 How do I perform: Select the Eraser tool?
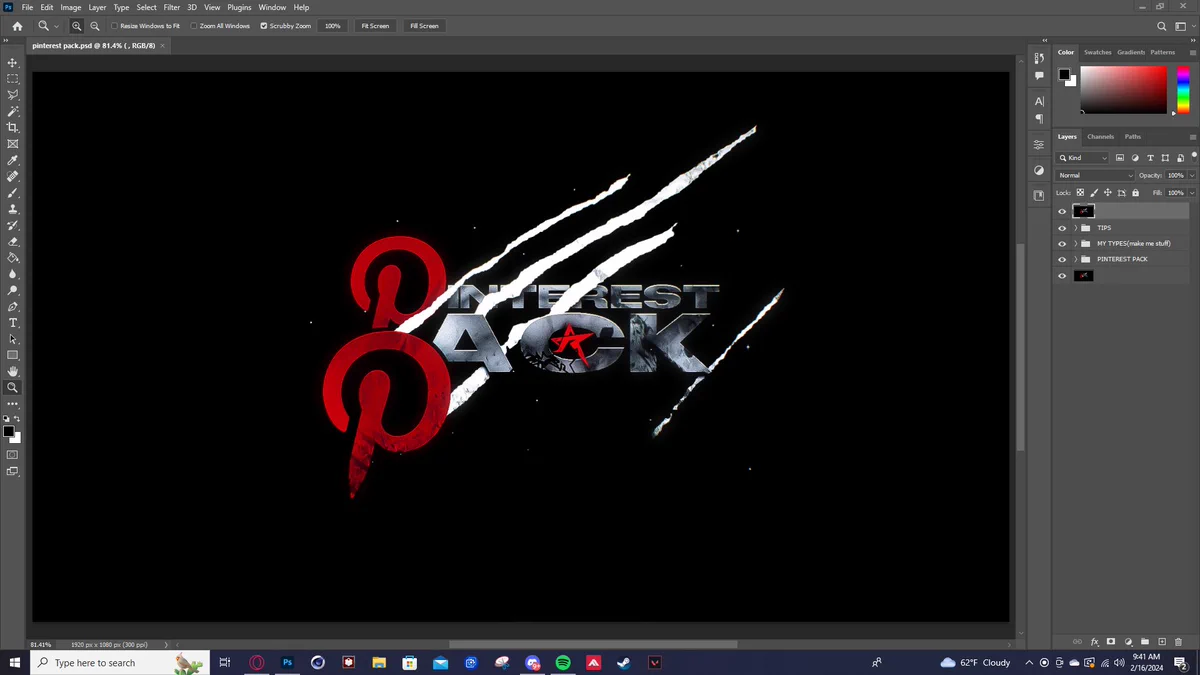click(x=13, y=242)
